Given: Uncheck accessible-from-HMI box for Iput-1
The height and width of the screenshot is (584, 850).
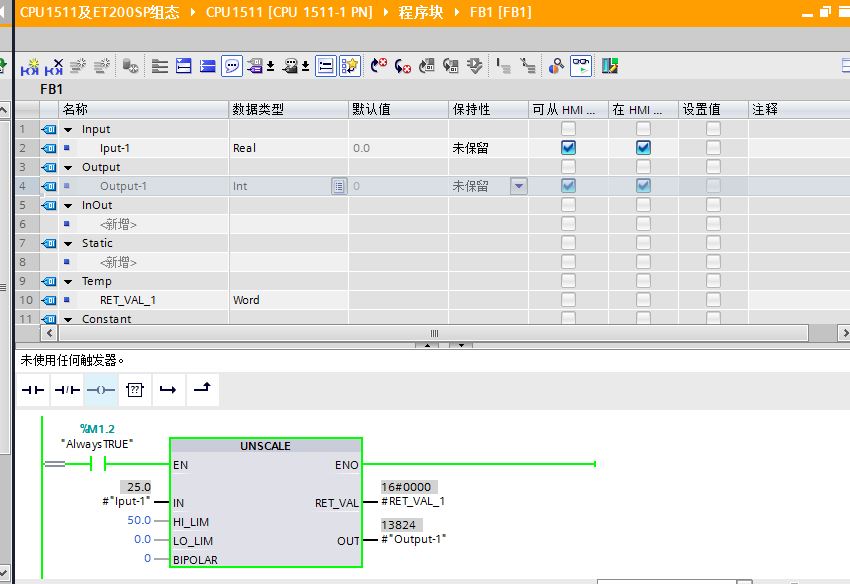Looking at the screenshot, I should tap(568, 147).
